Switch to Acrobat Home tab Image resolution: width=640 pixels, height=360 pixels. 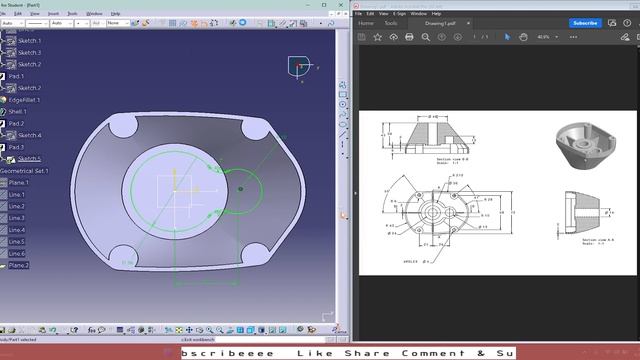coord(366,23)
